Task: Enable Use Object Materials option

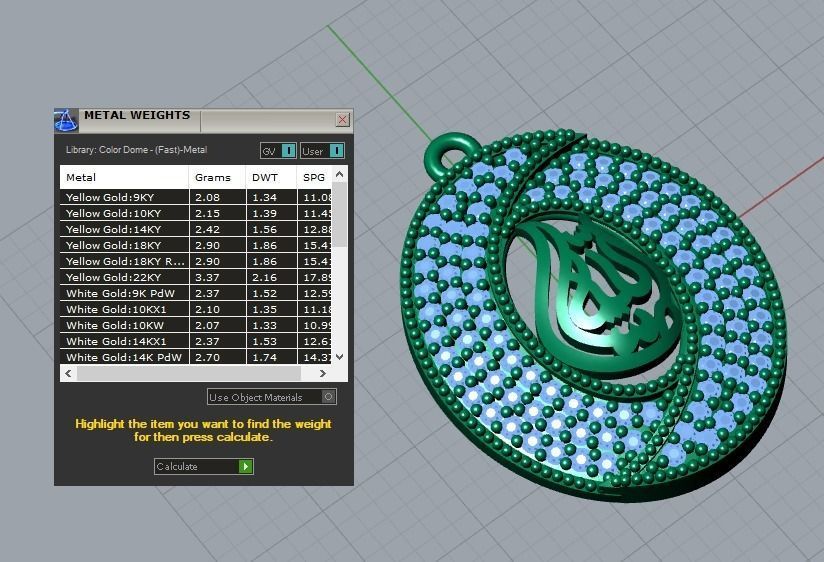Action: 272,397
